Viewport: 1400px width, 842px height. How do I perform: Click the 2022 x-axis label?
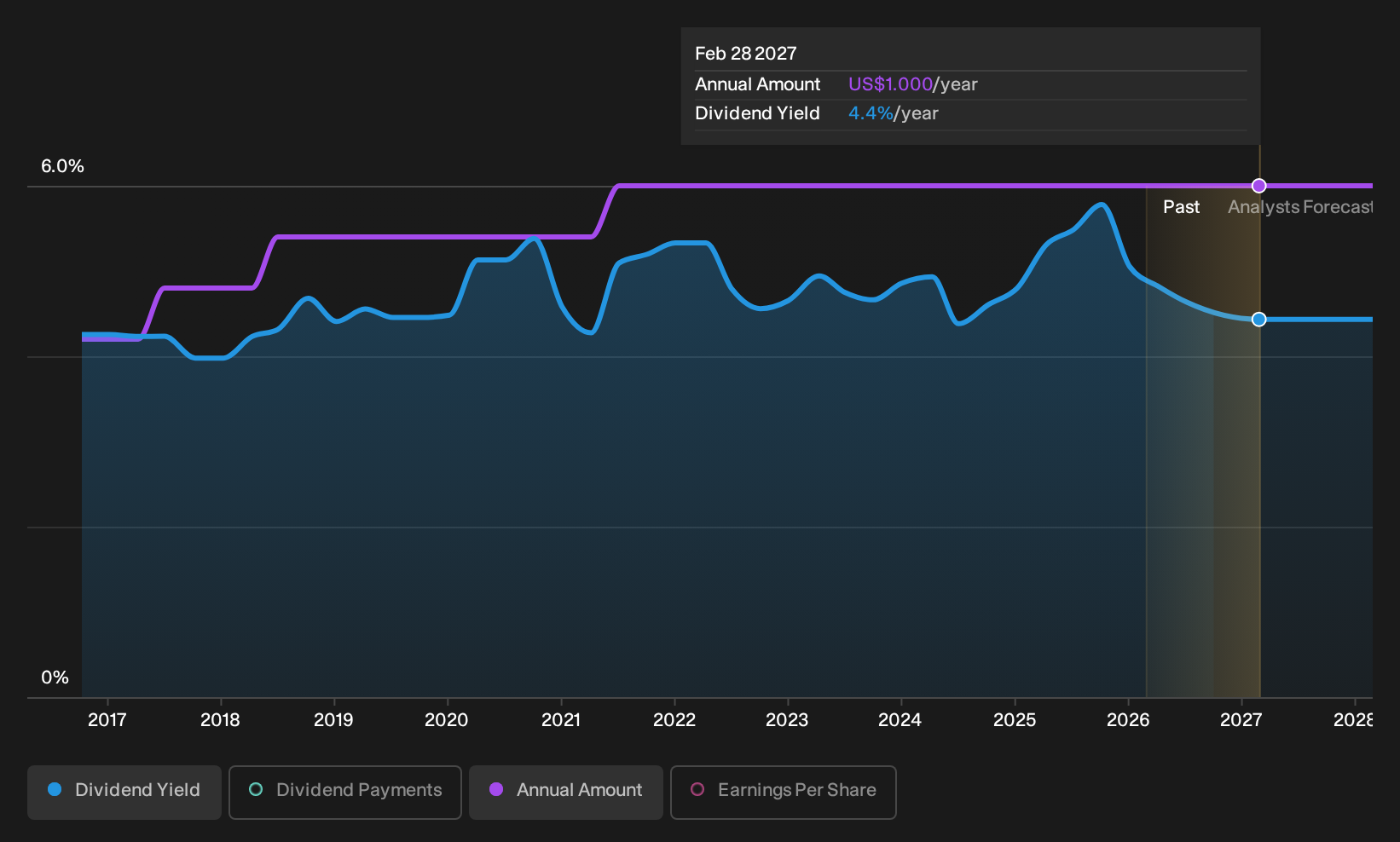(674, 720)
